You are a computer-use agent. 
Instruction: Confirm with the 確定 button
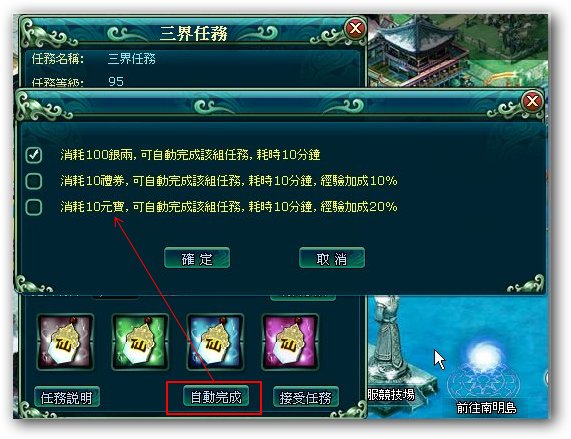(x=197, y=258)
